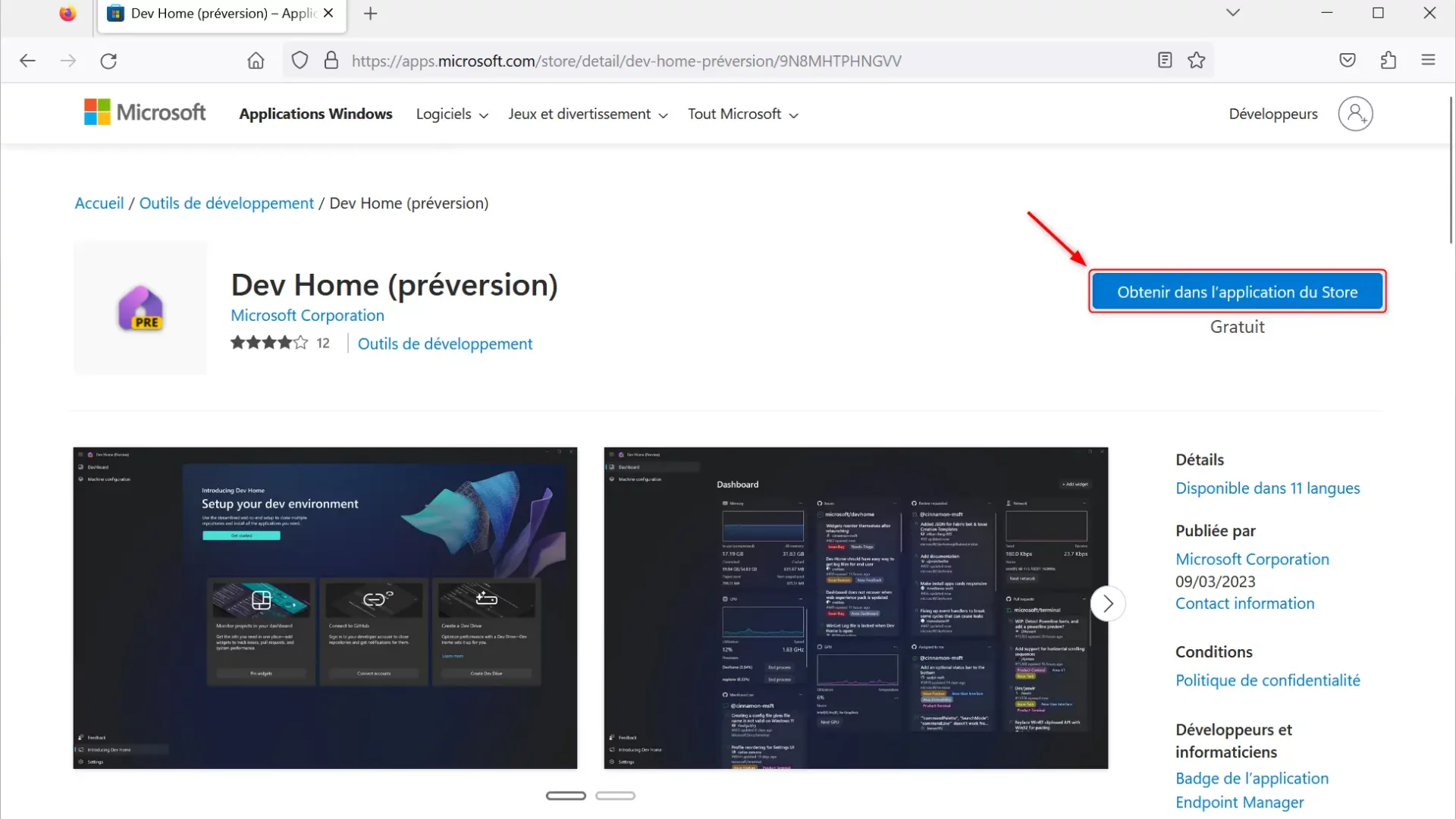Click the Firefox logo icon
Screen dimensions: 1456x819
coord(67,14)
